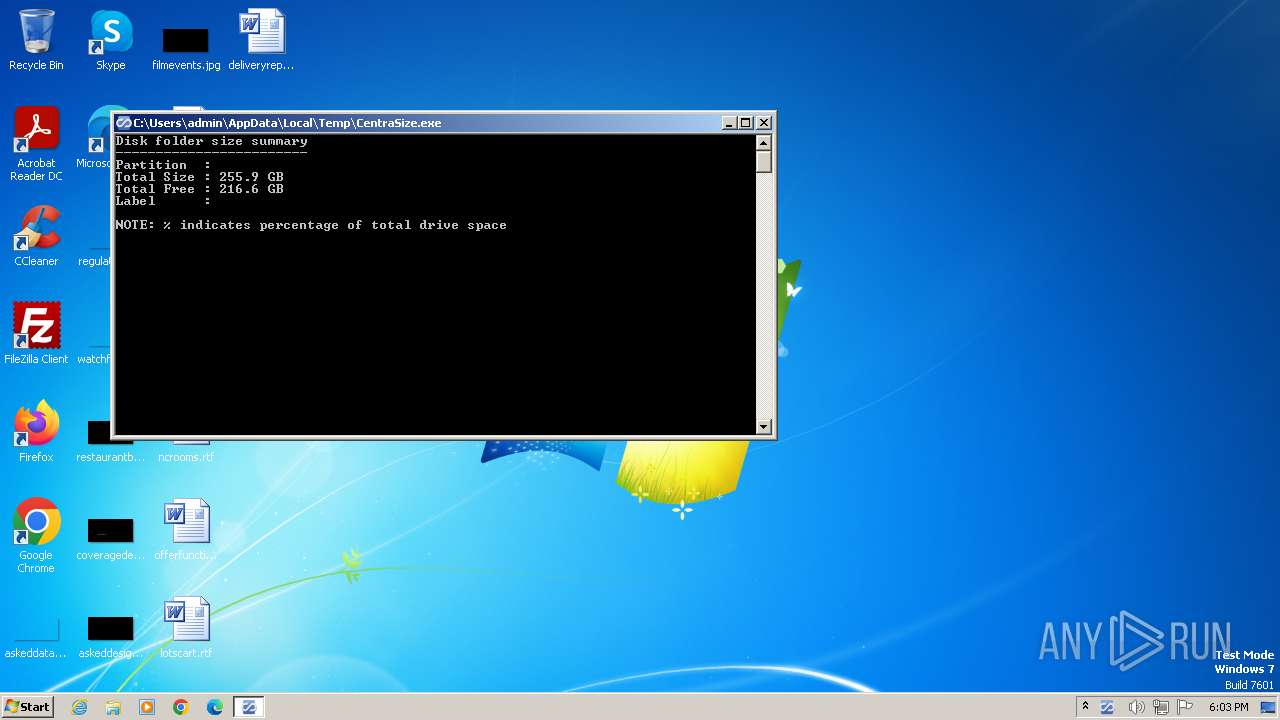Launch Skype from the desktop
The width and height of the screenshot is (1280, 720).
[110, 40]
